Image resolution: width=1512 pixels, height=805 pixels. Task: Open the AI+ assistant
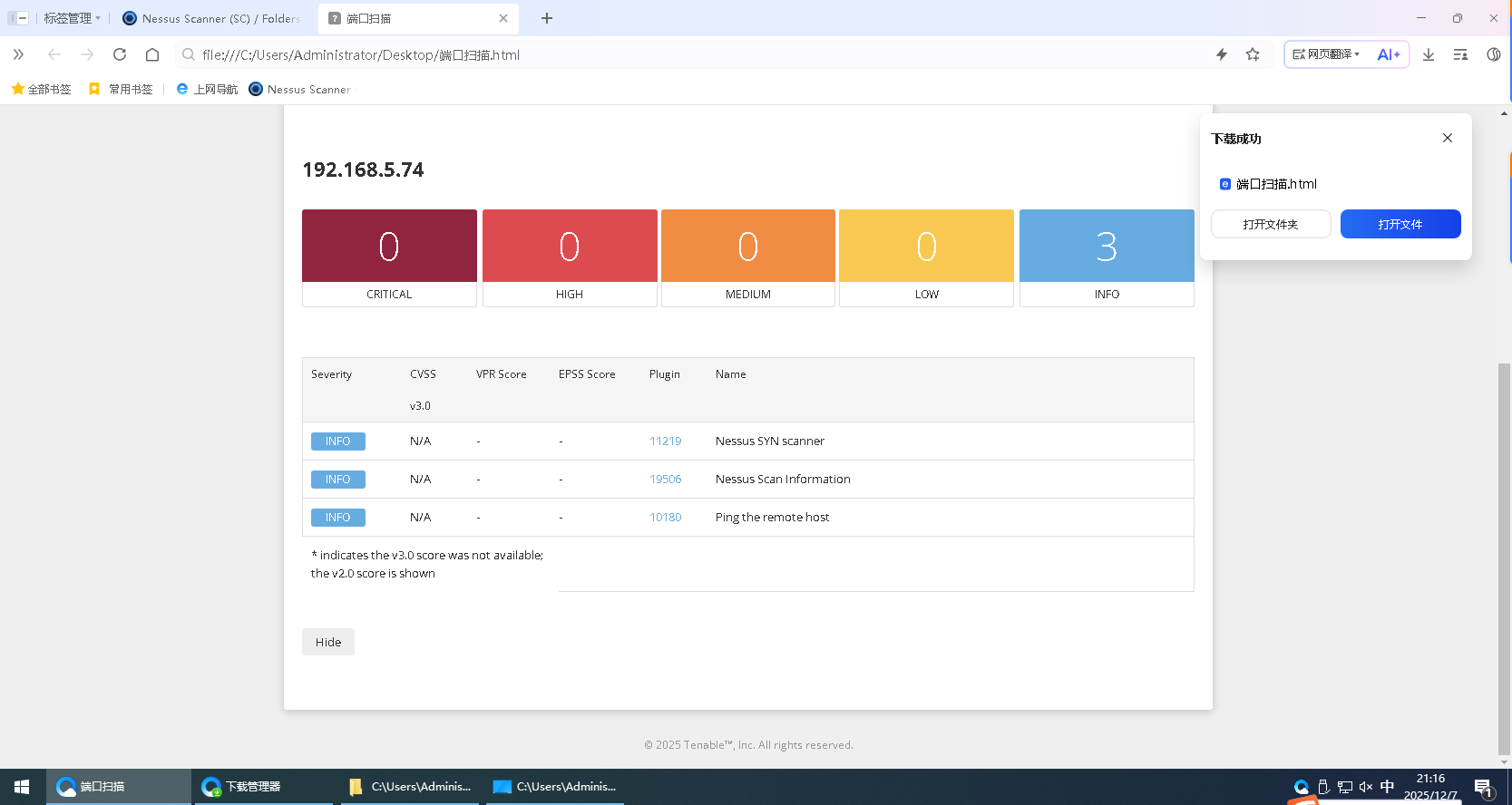(x=1388, y=54)
